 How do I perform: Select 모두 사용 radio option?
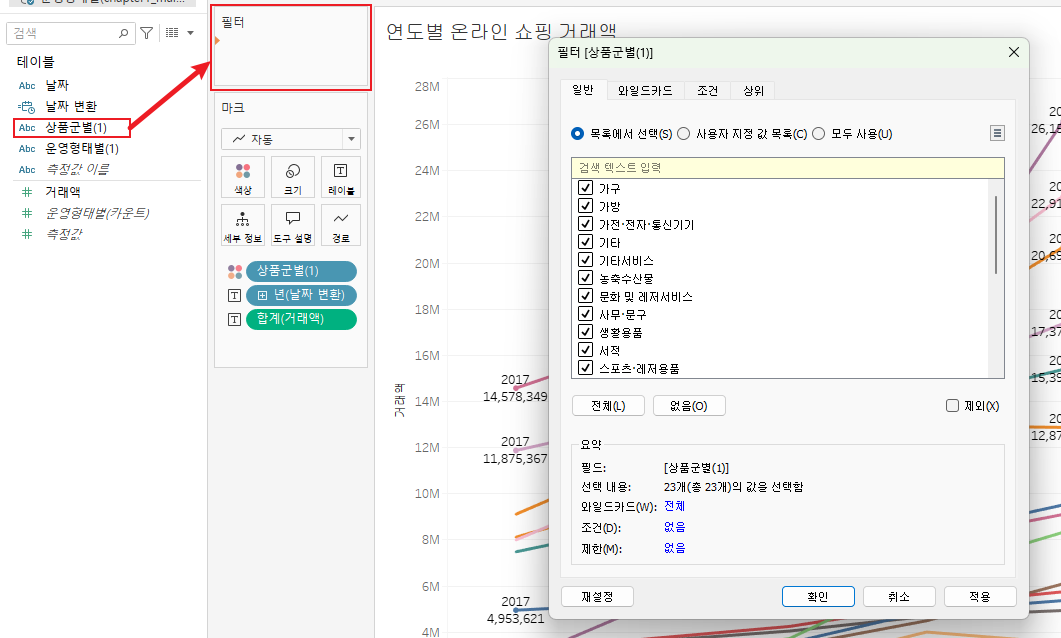point(819,134)
